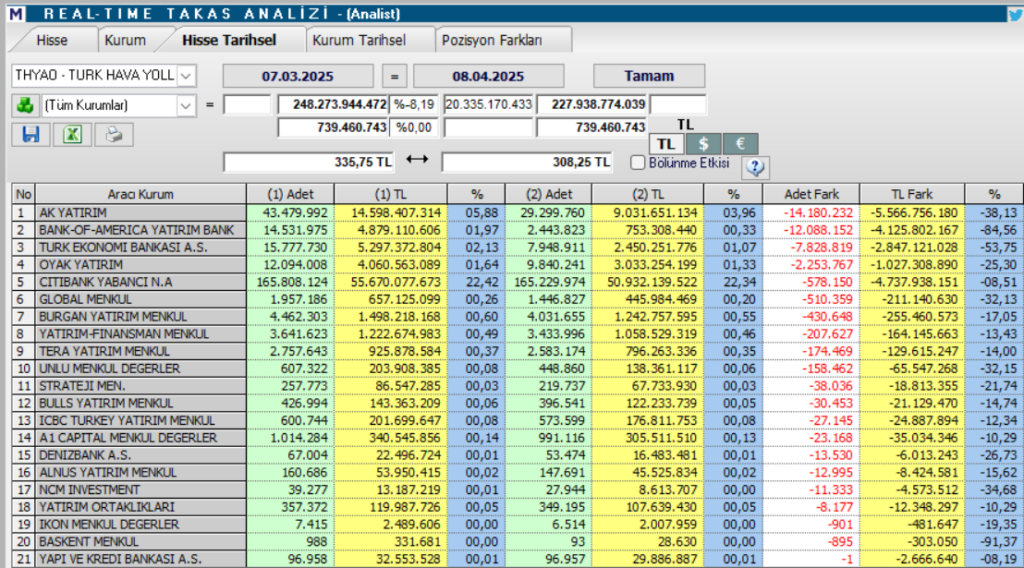This screenshot has height=568, width=1024.
Task: Click the save (floppy disk) icon
Action: (30, 134)
